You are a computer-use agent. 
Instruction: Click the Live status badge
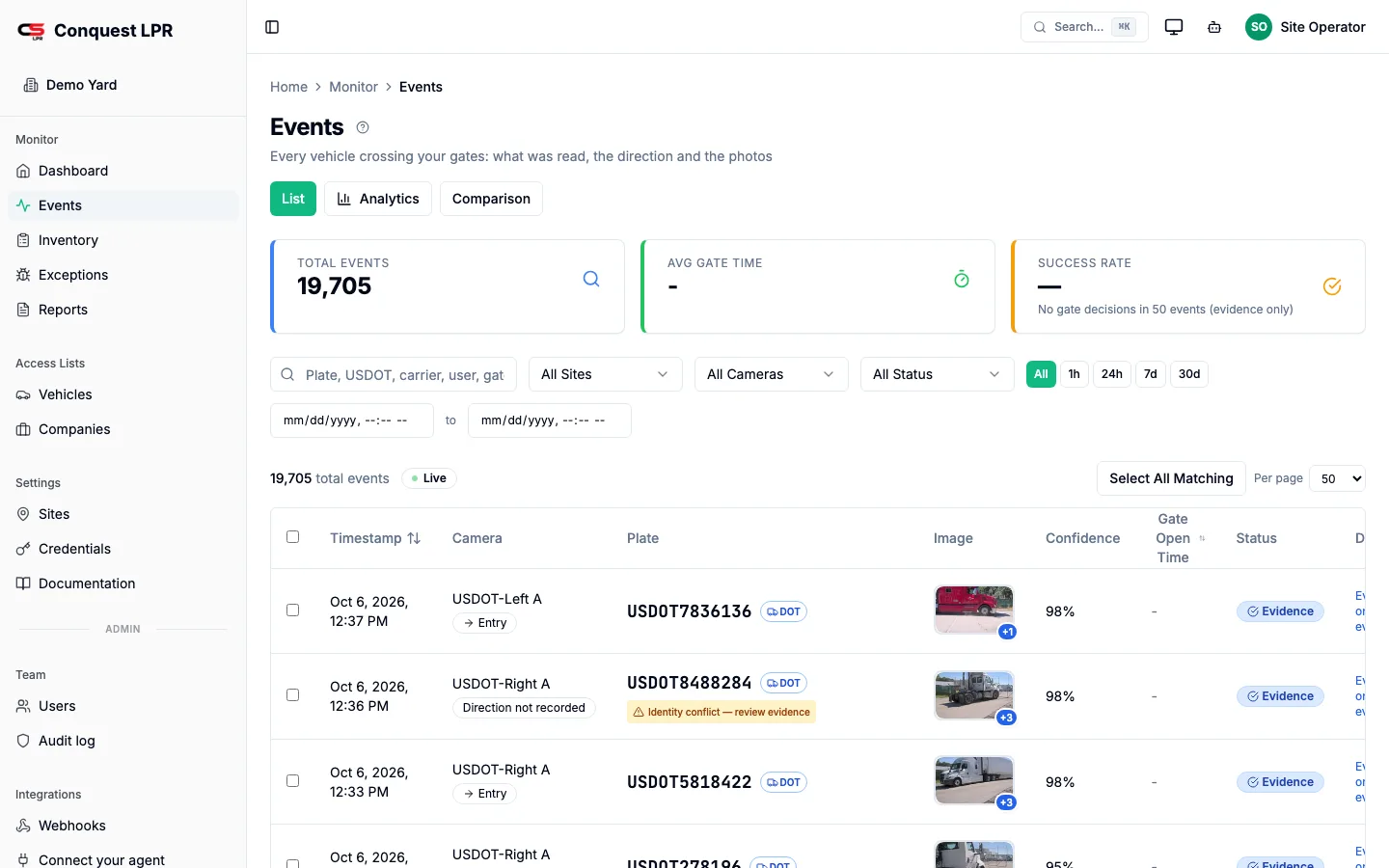point(429,478)
